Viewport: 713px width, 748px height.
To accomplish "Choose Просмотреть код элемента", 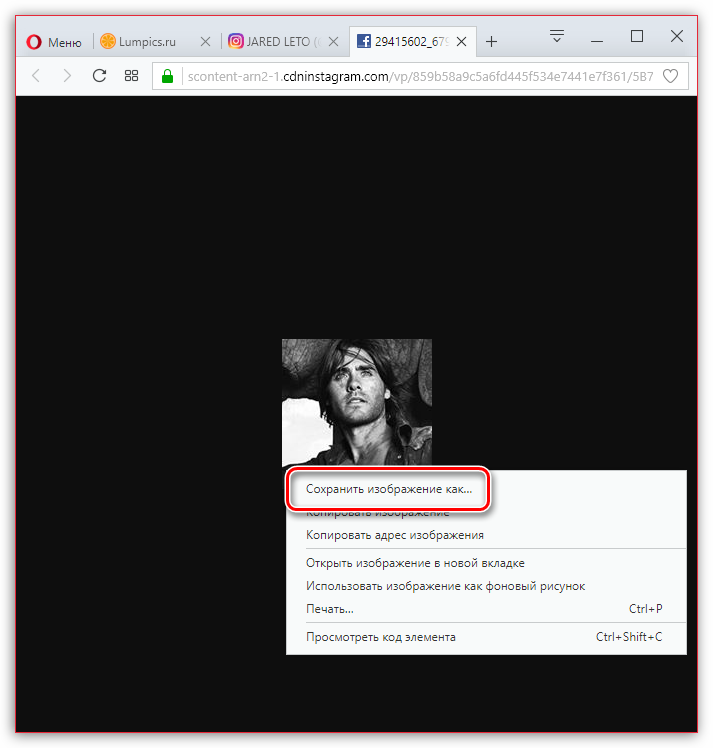I will [x=486, y=637].
